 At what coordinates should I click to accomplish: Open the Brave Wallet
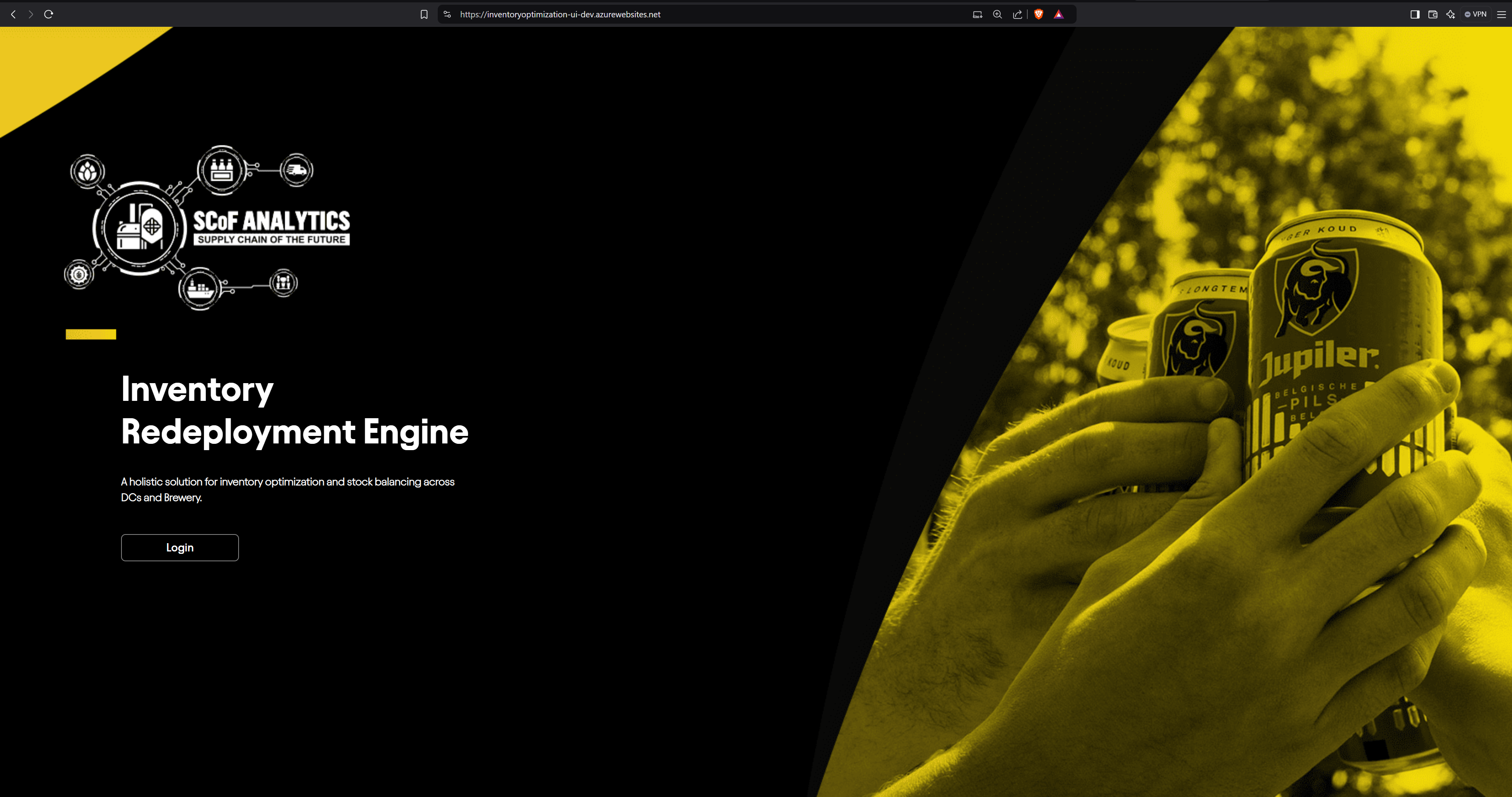pyautogui.click(x=1432, y=14)
